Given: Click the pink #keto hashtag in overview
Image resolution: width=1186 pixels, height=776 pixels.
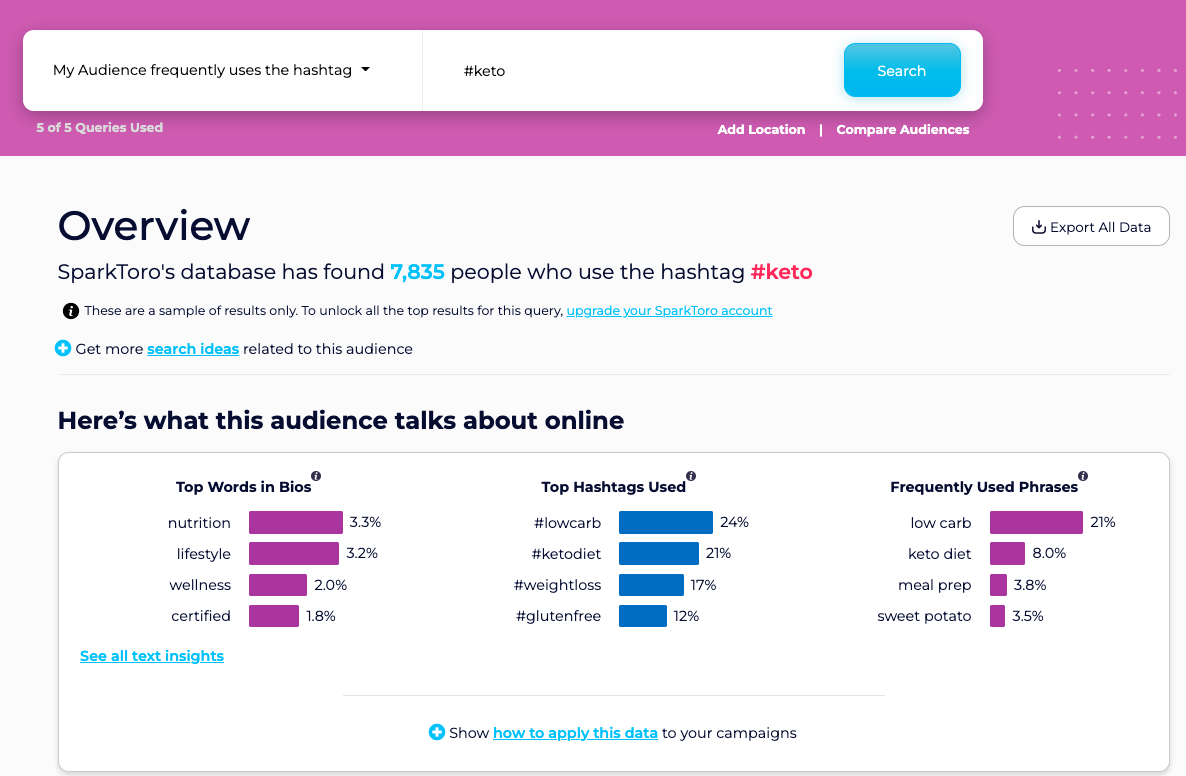Looking at the screenshot, I should click(781, 272).
